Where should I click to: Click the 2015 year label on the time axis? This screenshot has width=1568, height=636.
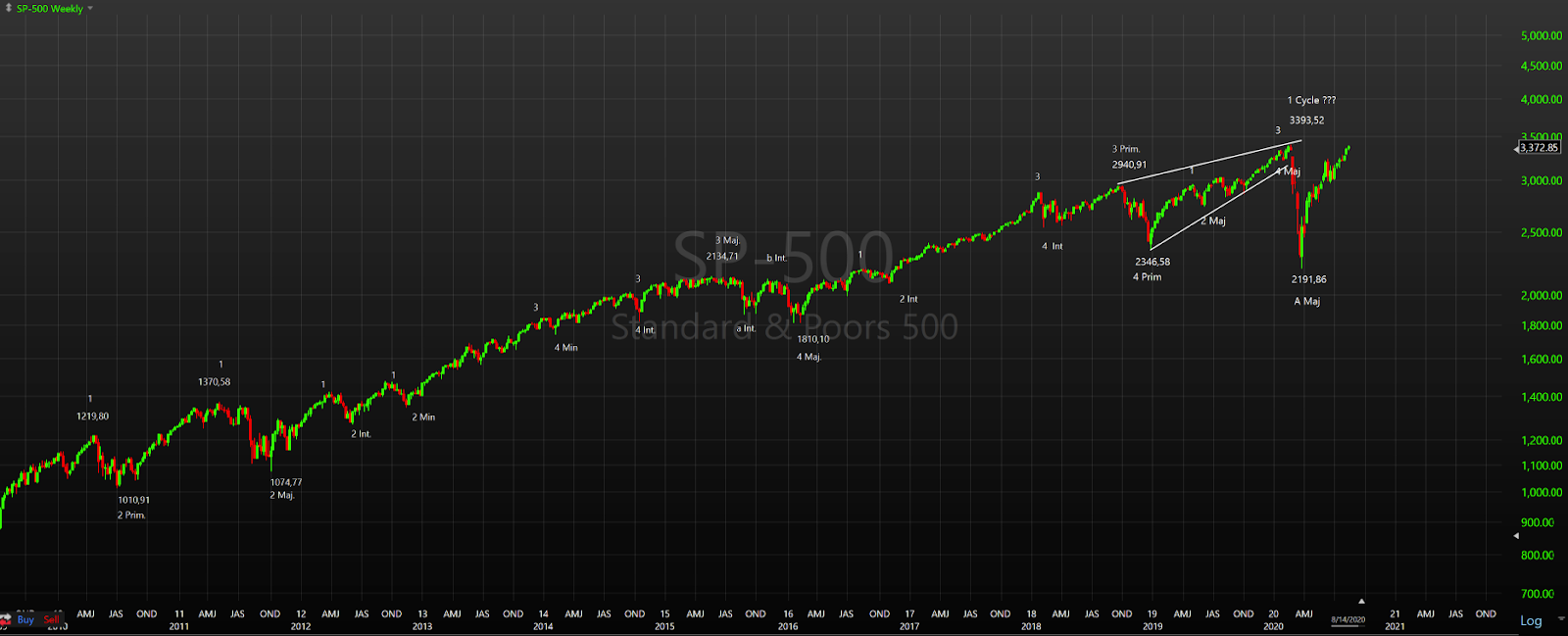664,626
